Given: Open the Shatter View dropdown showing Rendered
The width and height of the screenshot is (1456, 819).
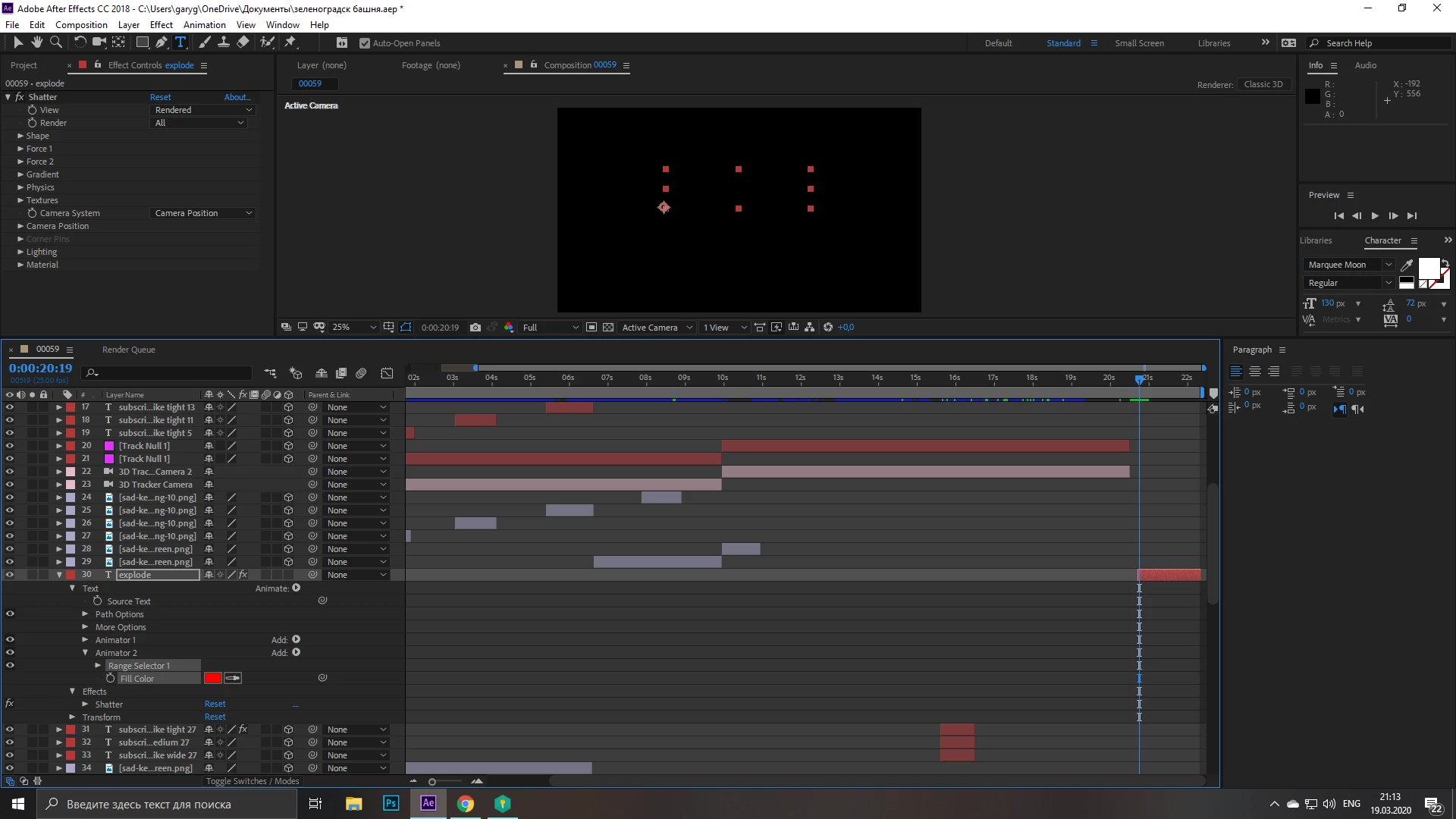Looking at the screenshot, I should point(203,110).
